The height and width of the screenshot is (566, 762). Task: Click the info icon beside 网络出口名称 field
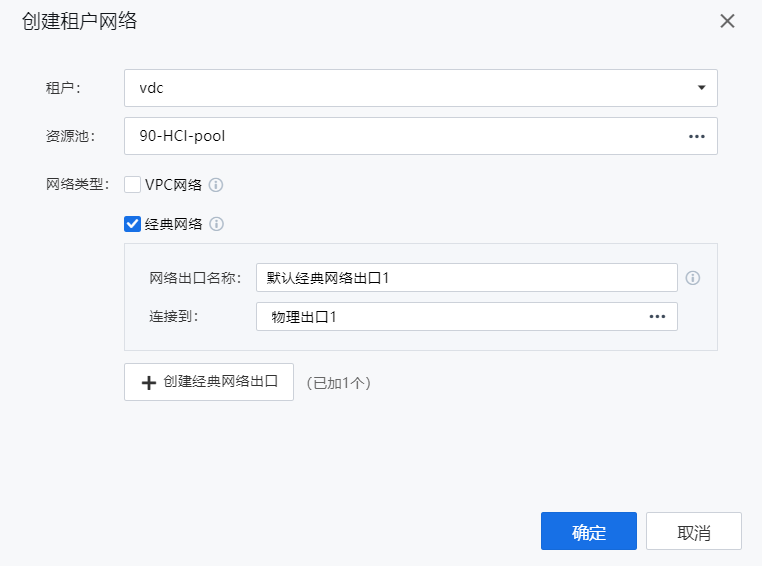click(693, 278)
